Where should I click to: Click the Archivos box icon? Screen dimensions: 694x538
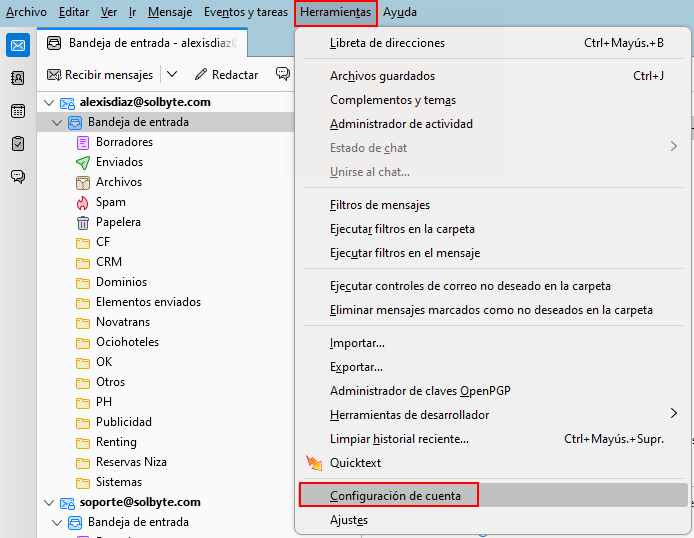pos(83,182)
